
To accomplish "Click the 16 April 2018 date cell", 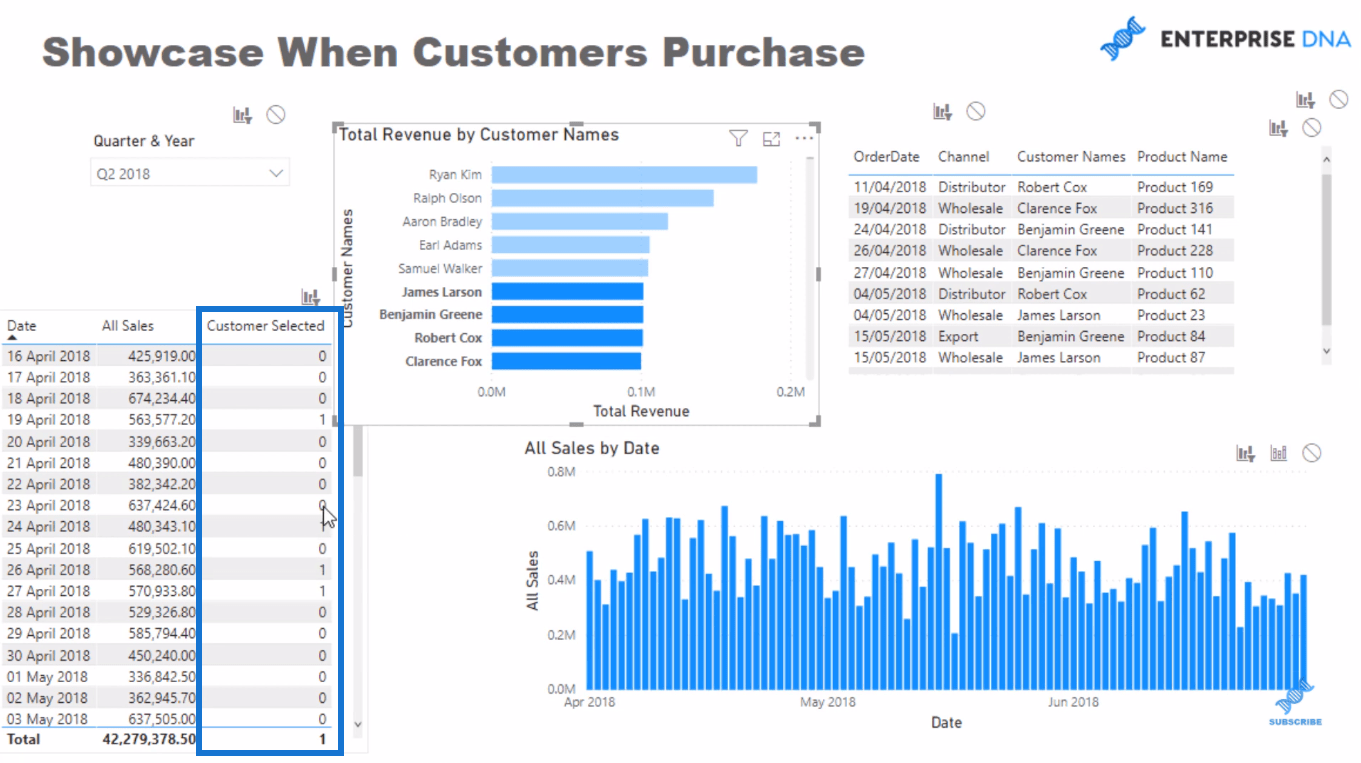I will 49,356.
